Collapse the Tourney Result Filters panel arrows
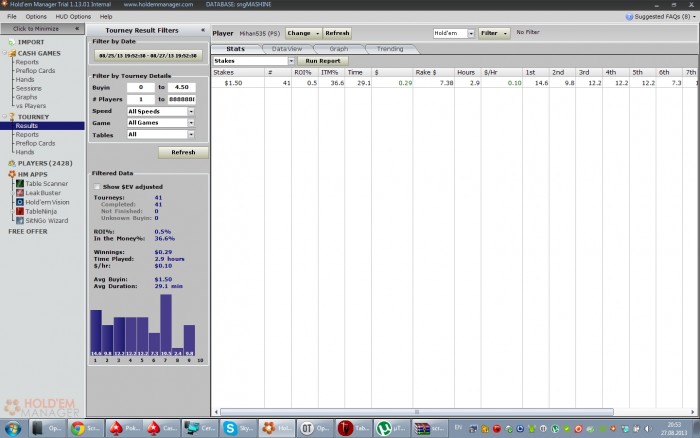 (x=203, y=30)
